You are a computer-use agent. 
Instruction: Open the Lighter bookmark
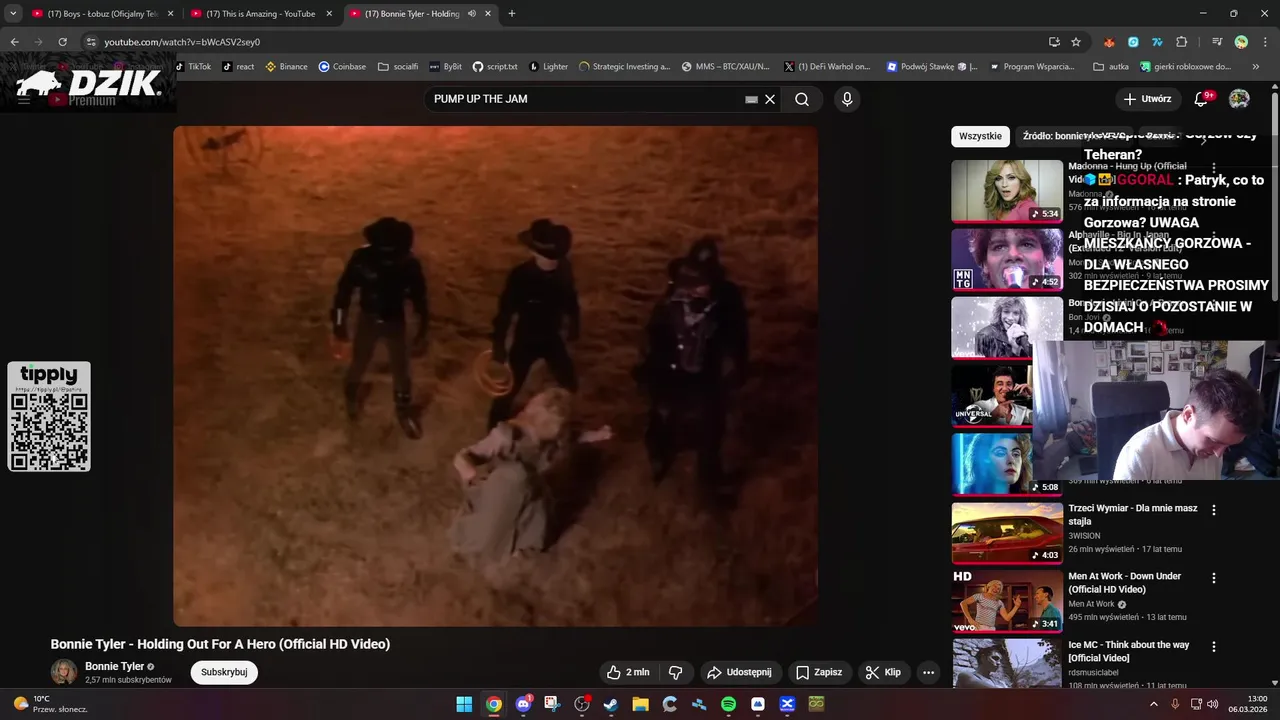[x=548, y=66]
